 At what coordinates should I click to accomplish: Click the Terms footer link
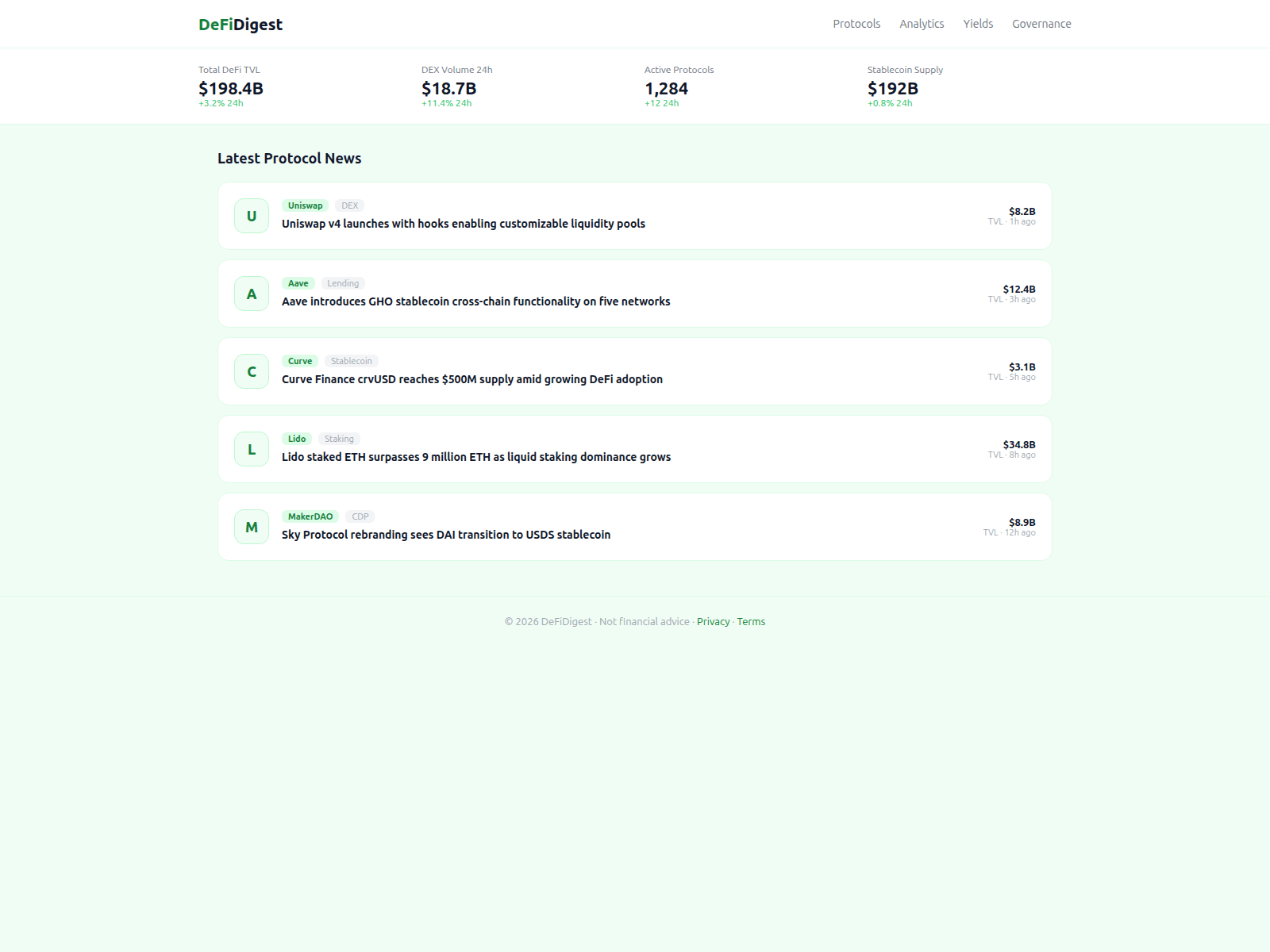tap(751, 622)
